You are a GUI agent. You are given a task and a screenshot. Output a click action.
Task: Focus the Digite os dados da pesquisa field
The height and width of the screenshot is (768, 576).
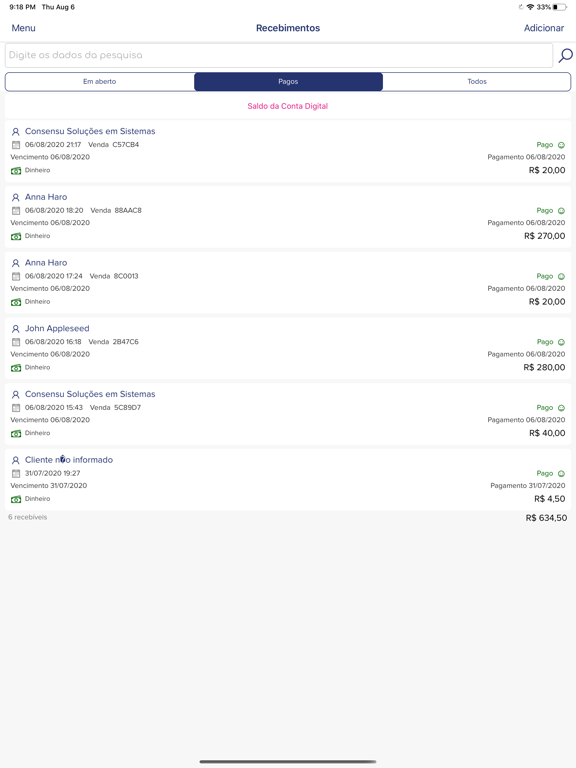point(279,55)
